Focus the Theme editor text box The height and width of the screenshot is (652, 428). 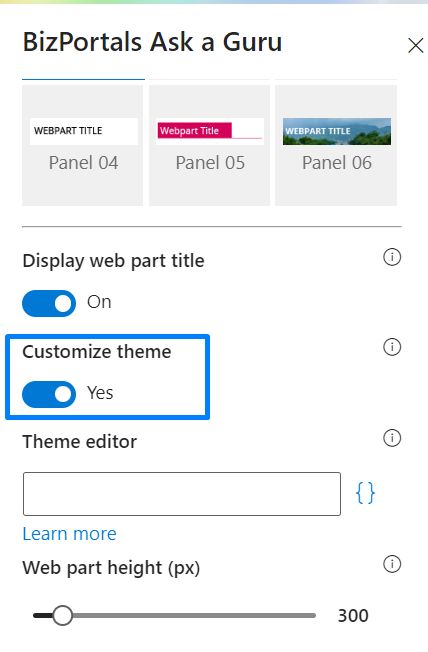pos(182,494)
